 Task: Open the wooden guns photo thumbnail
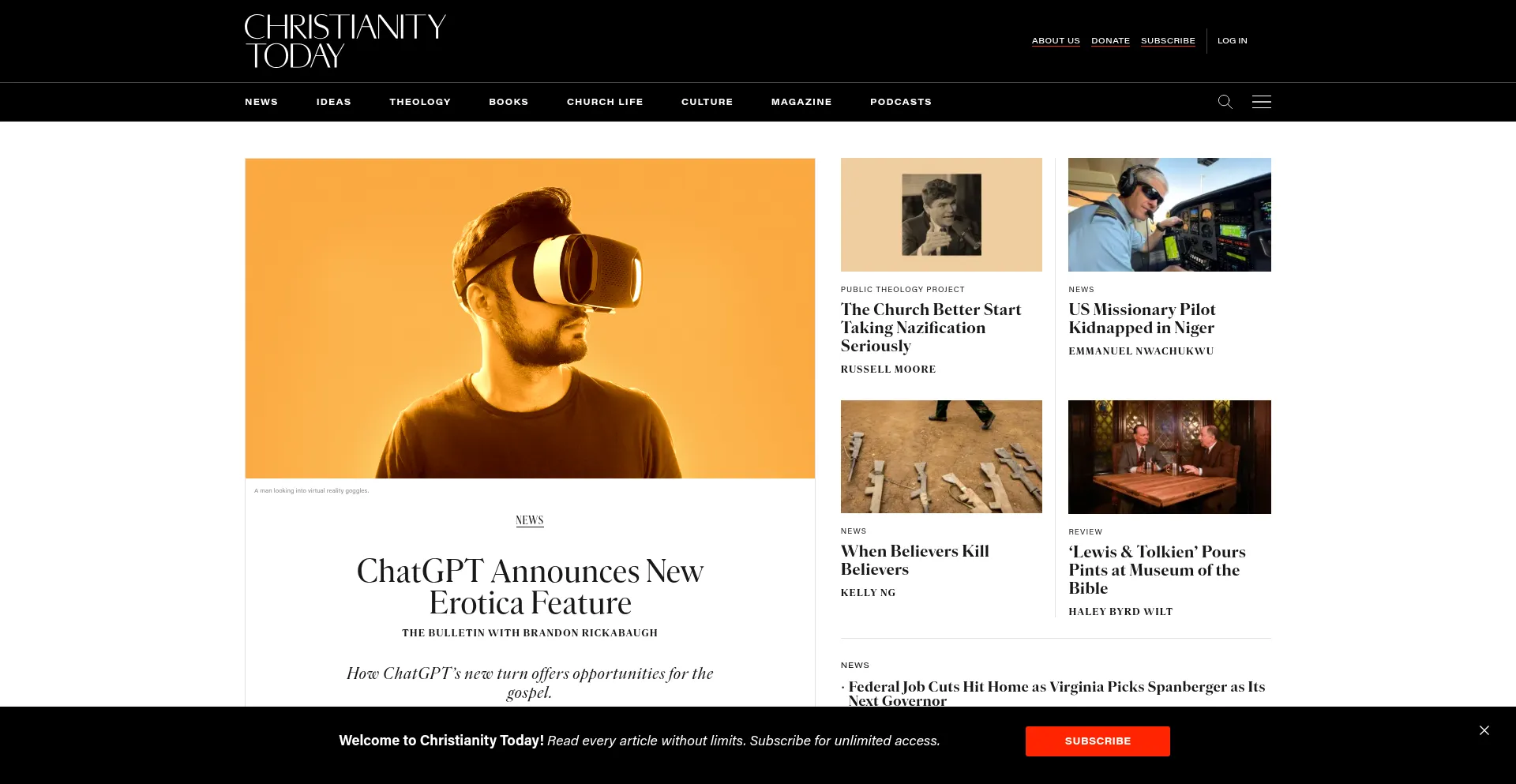click(941, 456)
